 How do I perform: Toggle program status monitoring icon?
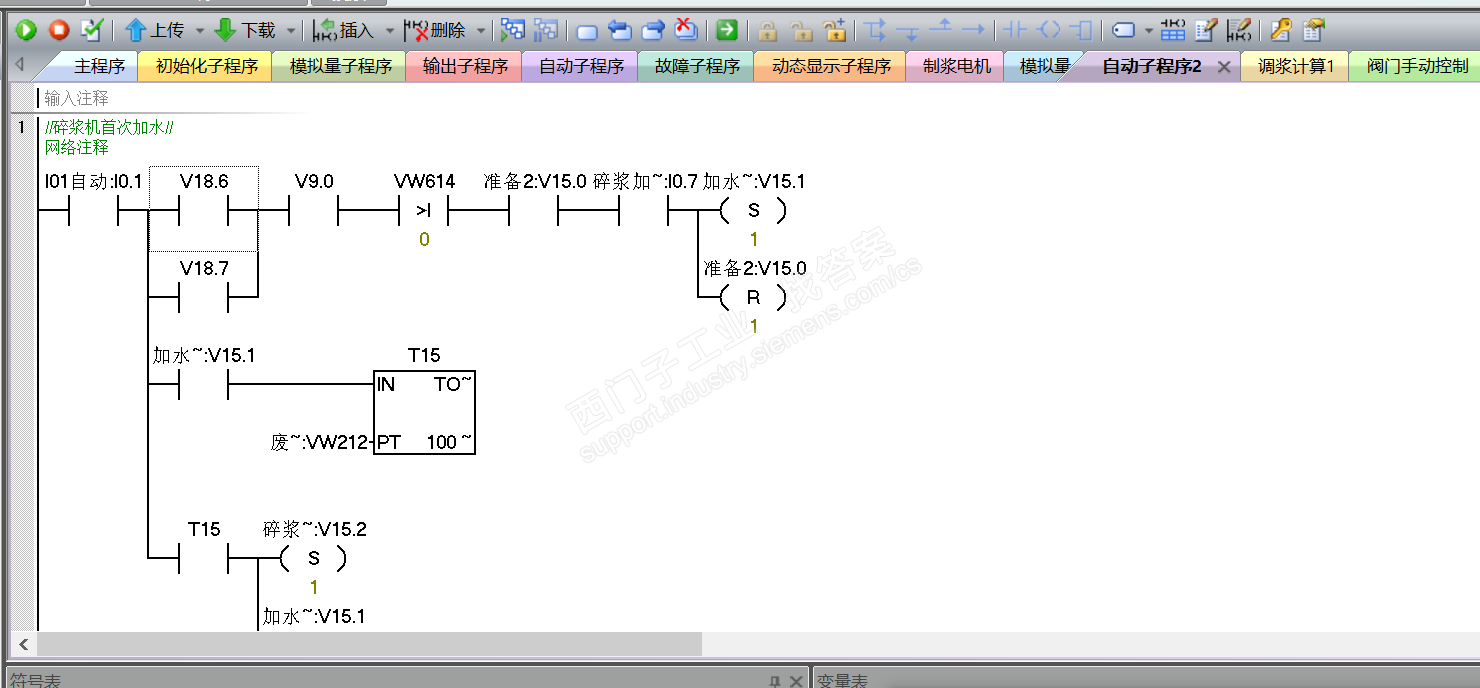coord(512,30)
